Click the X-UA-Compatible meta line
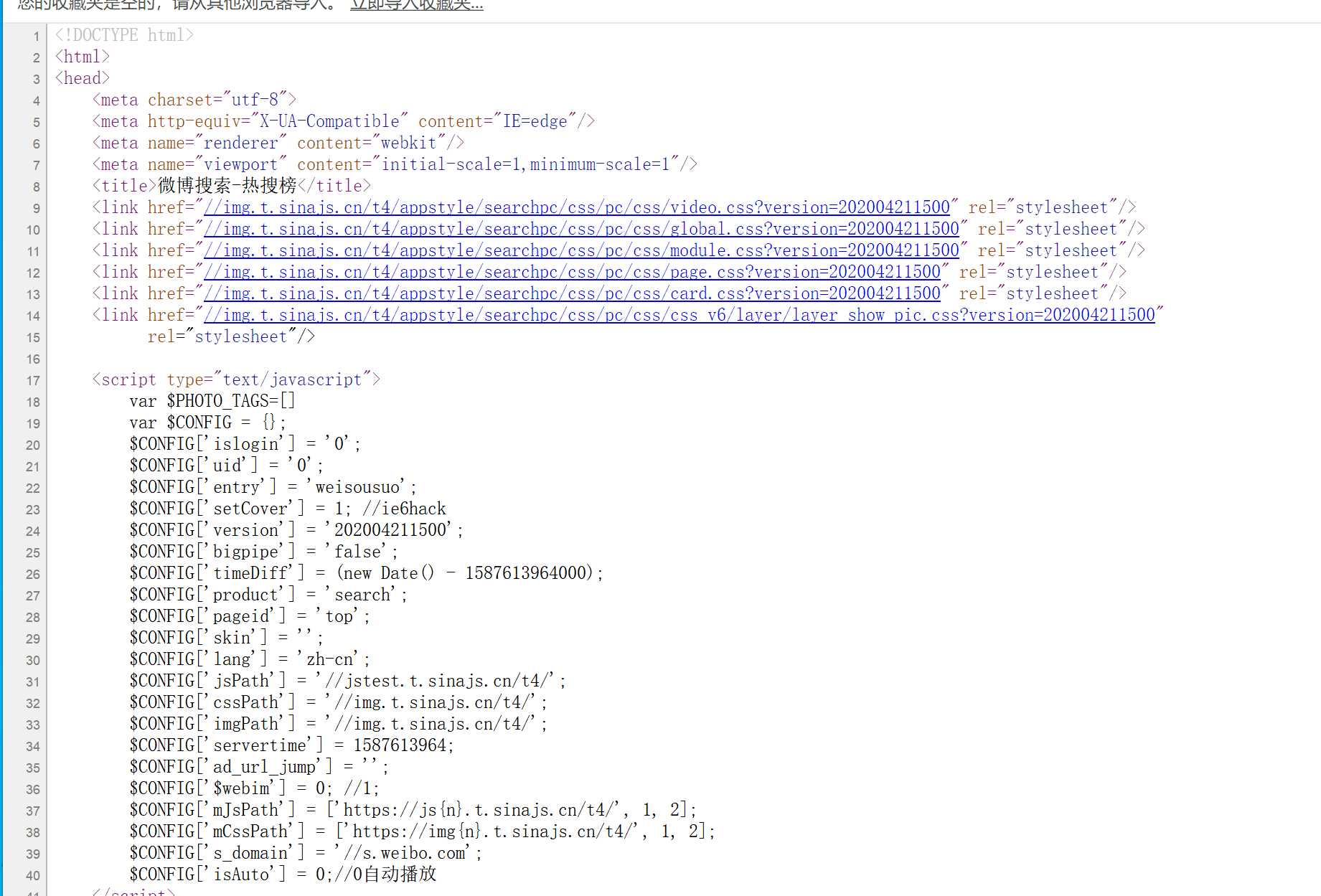Viewport: 1321px width, 896px height. (x=344, y=121)
